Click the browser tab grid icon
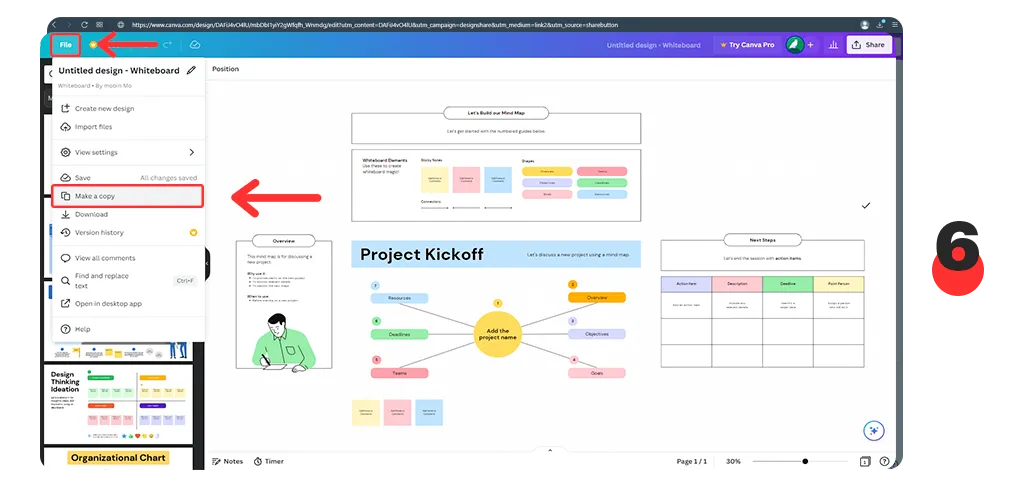The image size is (1018, 499). [99, 25]
